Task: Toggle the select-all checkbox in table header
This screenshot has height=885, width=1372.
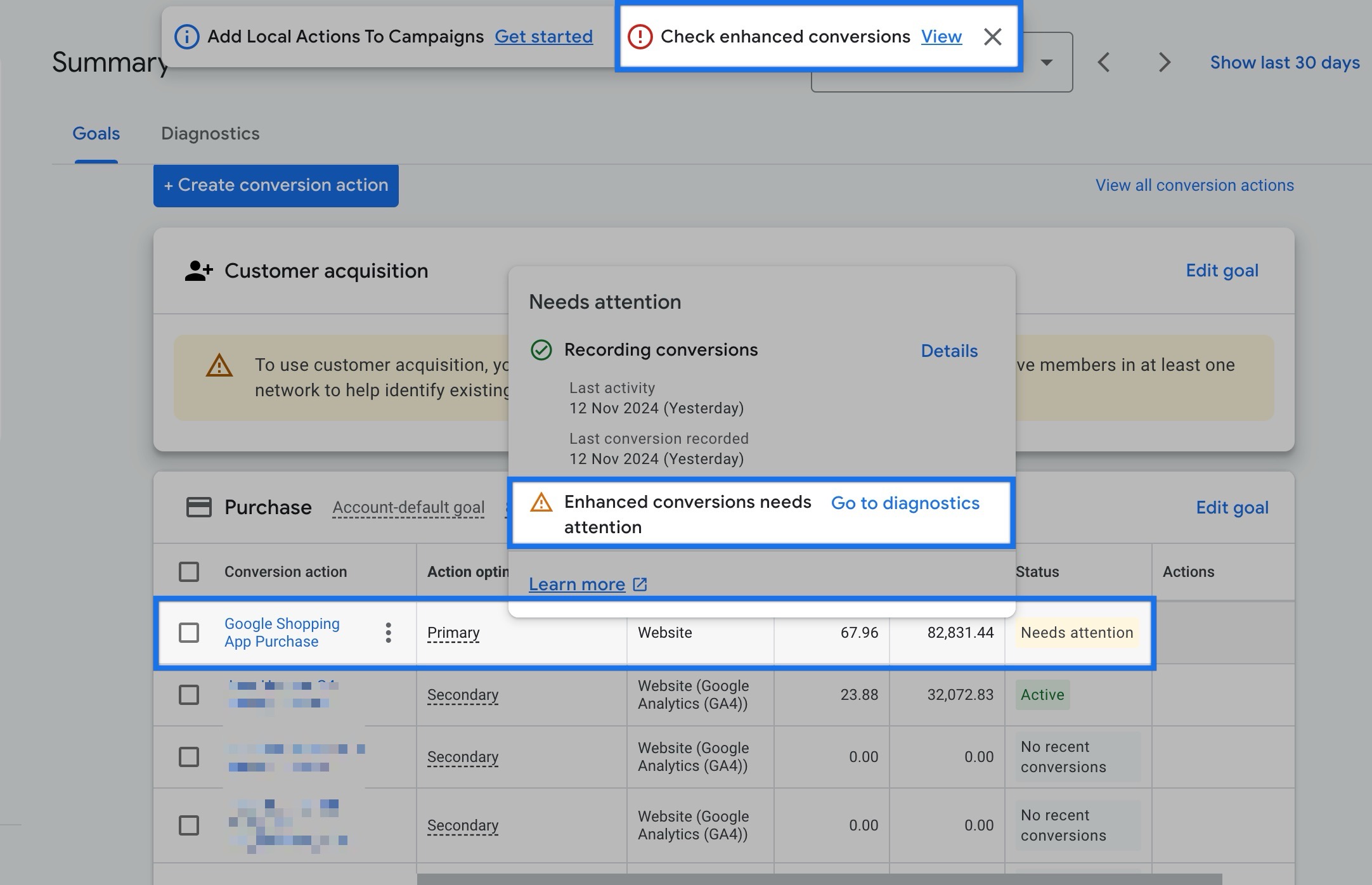Action: (x=188, y=572)
